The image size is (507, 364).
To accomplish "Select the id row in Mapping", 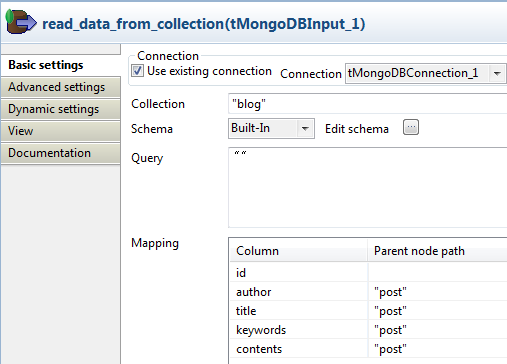I will [x=368, y=273].
